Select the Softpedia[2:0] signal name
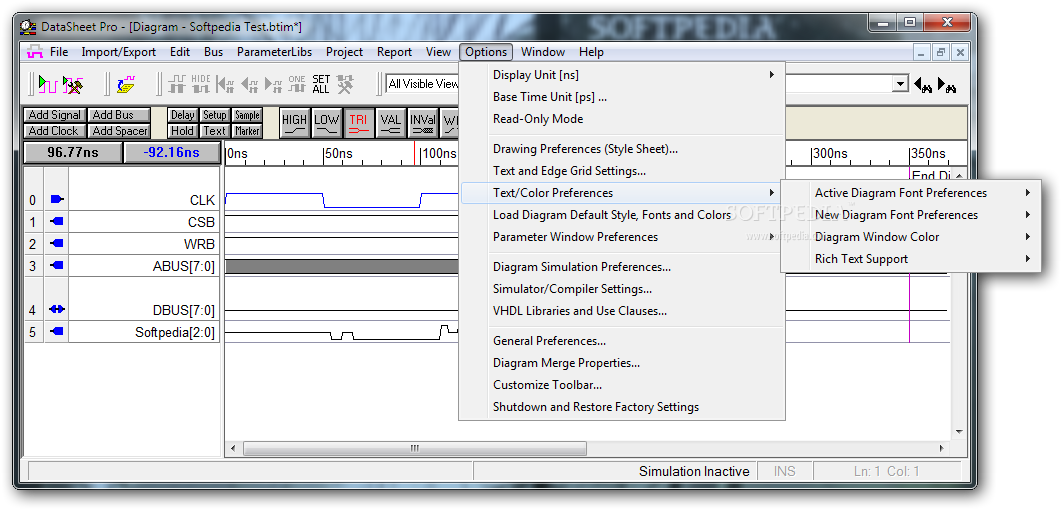The height and width of the screenshot is (510, 1062). pos(175,332)
